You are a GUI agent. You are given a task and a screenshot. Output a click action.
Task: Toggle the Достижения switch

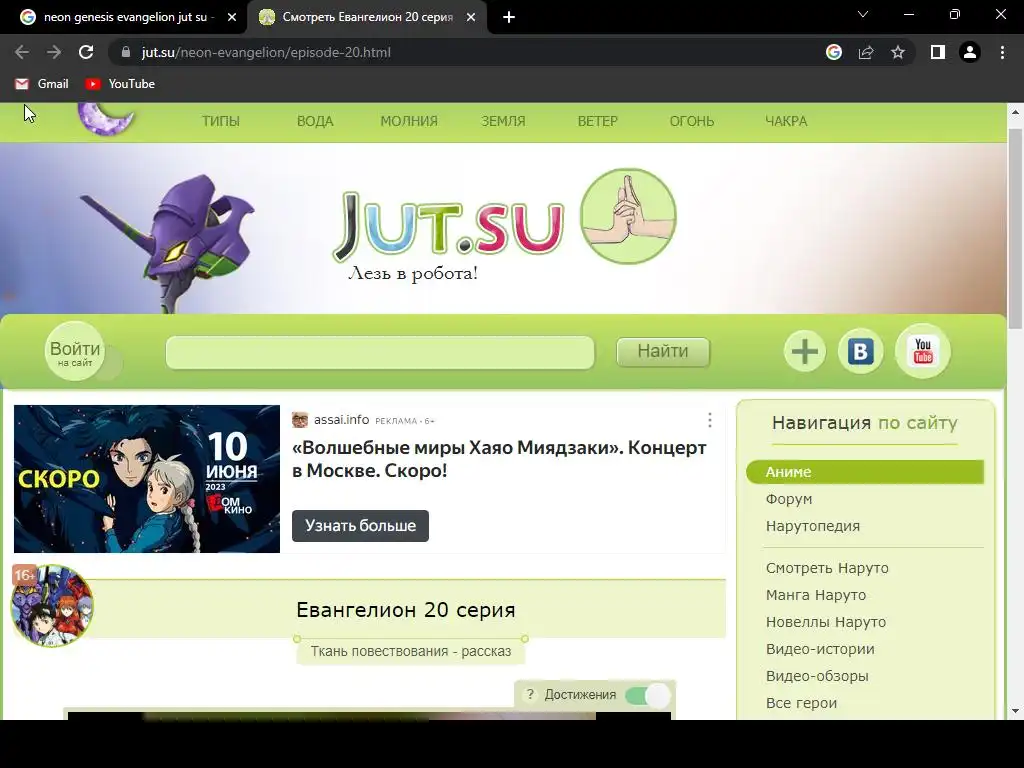(x=647, y=696)
